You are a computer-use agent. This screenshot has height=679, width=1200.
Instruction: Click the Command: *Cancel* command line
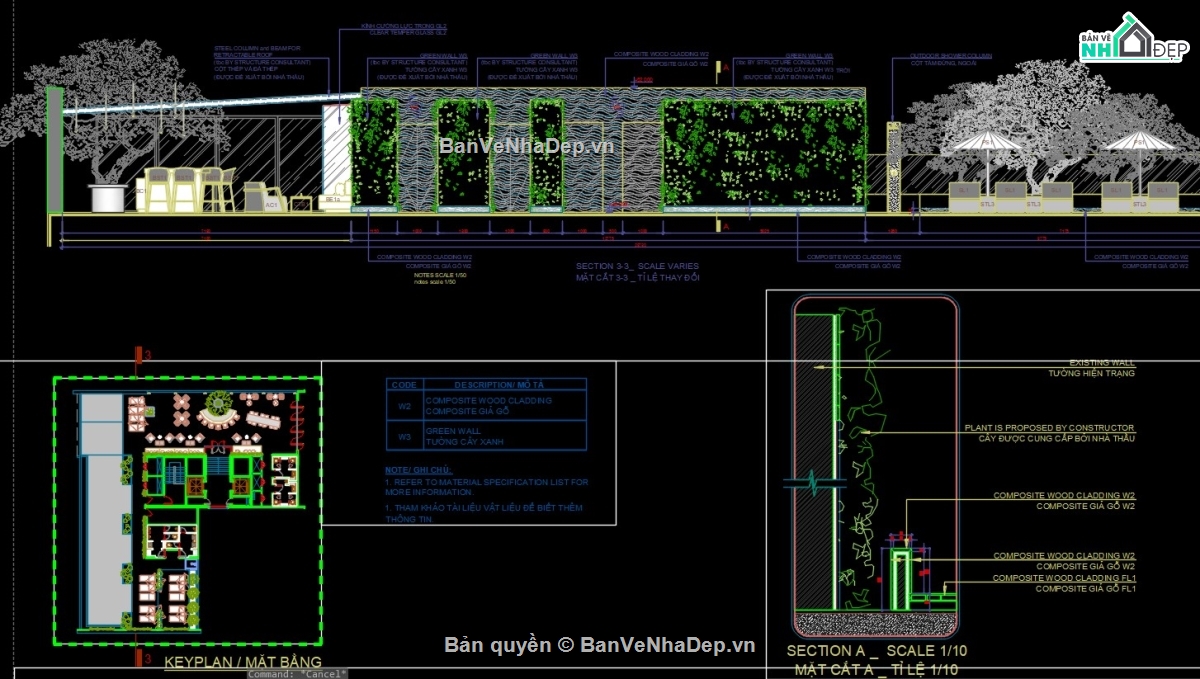point(297,673)
